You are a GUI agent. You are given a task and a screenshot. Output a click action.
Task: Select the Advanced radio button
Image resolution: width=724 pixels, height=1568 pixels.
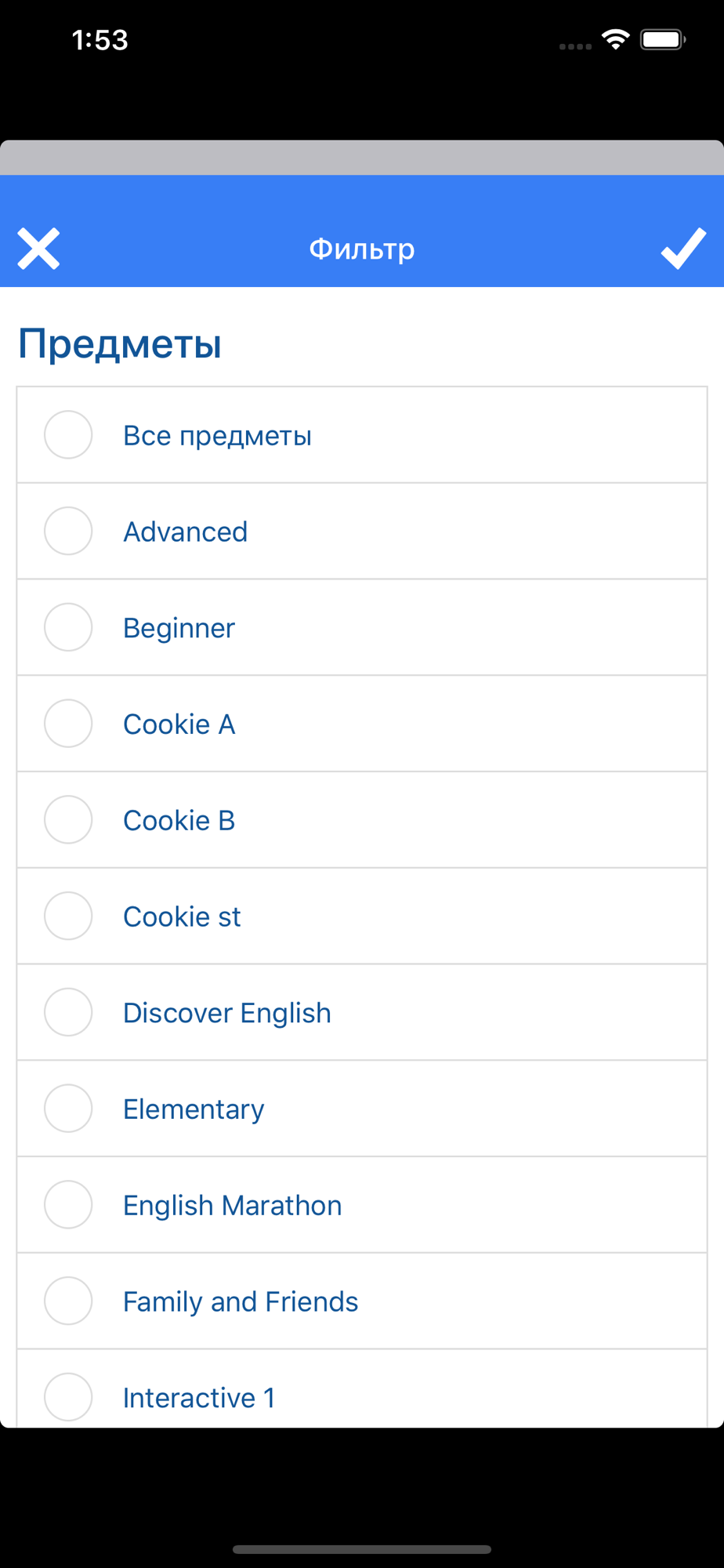[68, 531]
